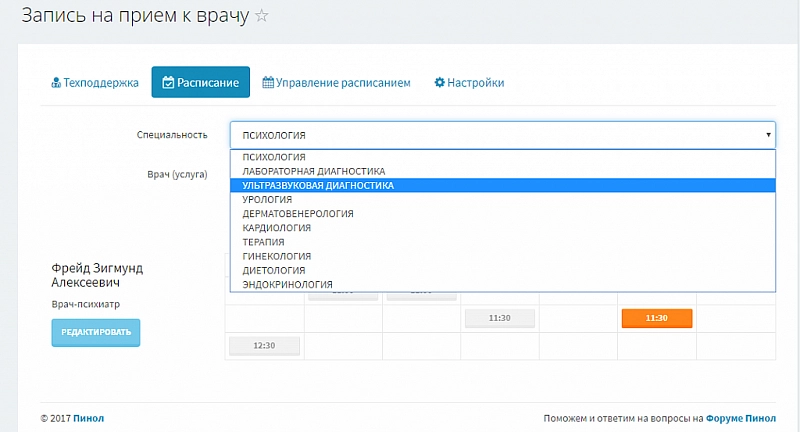Select ЛАБОРАТОРНАЯ ДИАГНОСТИКА from the list
The width and height of the screenshot is (800, 432).
pos(314,171)
